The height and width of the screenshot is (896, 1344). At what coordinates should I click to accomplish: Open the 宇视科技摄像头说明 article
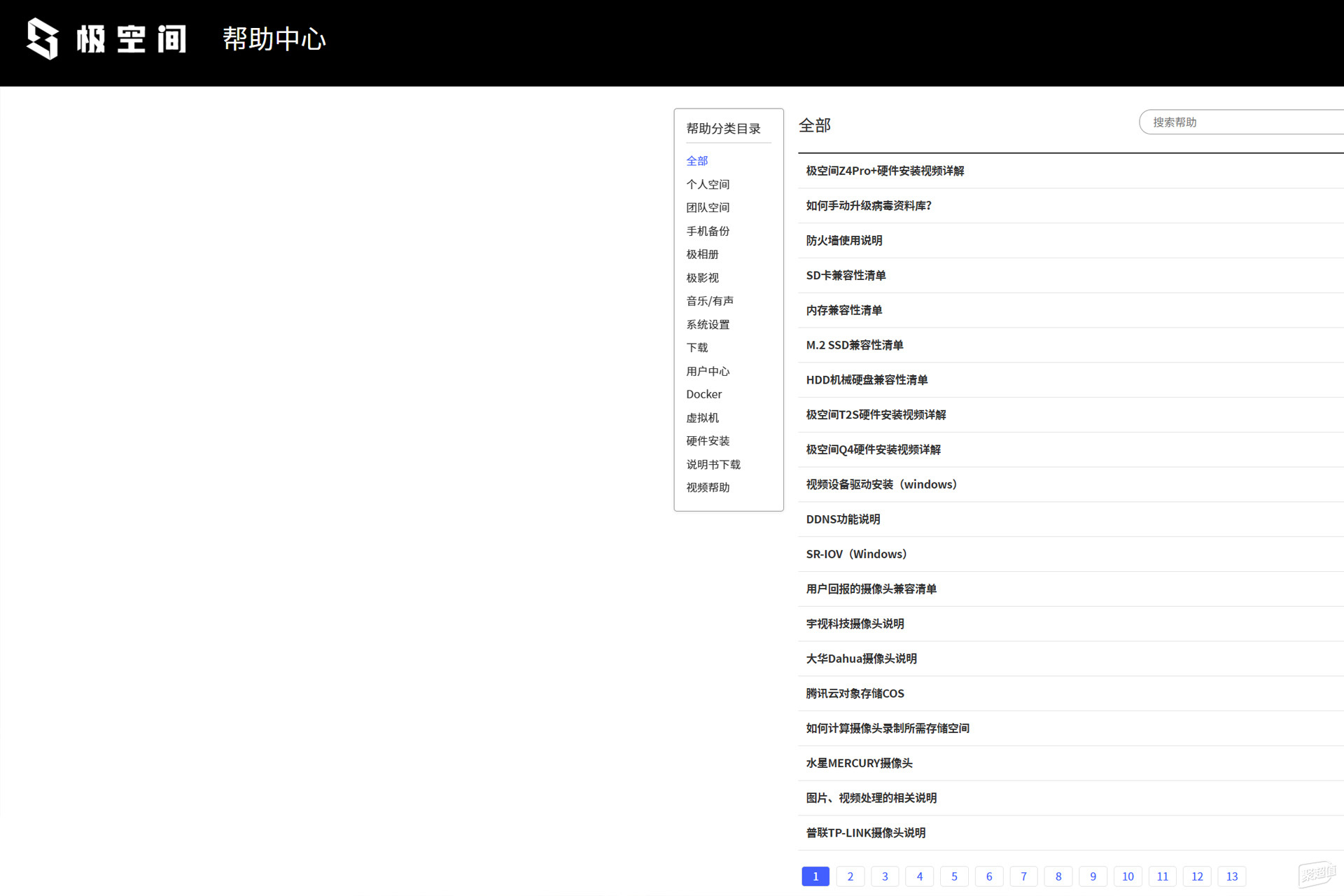[855, 624]
